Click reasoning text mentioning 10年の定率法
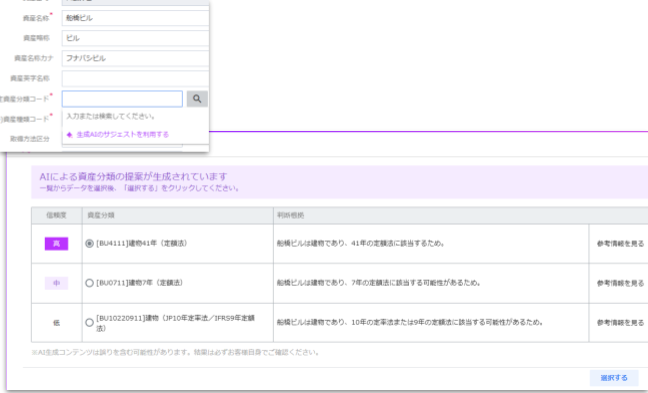648x393 pixels. coord(410,322)
